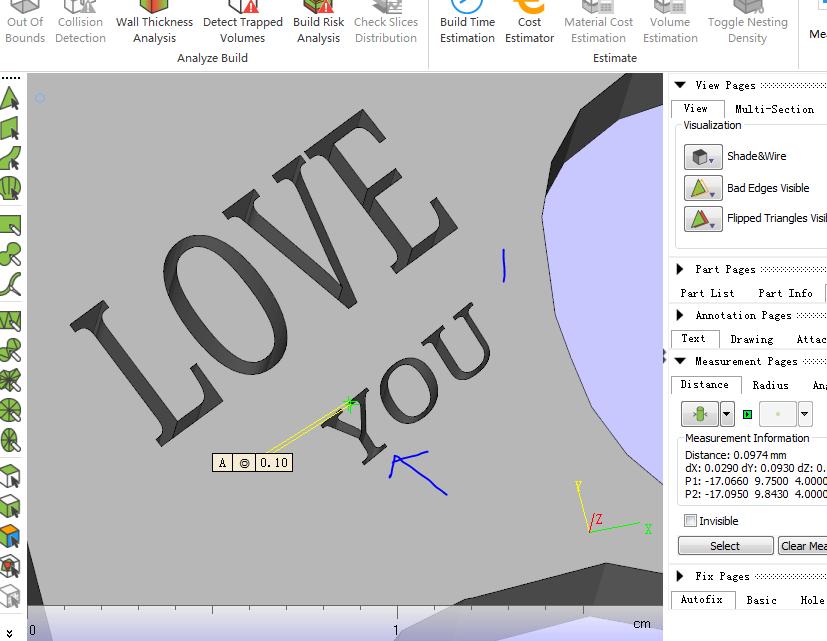The image size is (827, 641).
Task: Open the Part List tab
Action: click(x=707, y=293)
